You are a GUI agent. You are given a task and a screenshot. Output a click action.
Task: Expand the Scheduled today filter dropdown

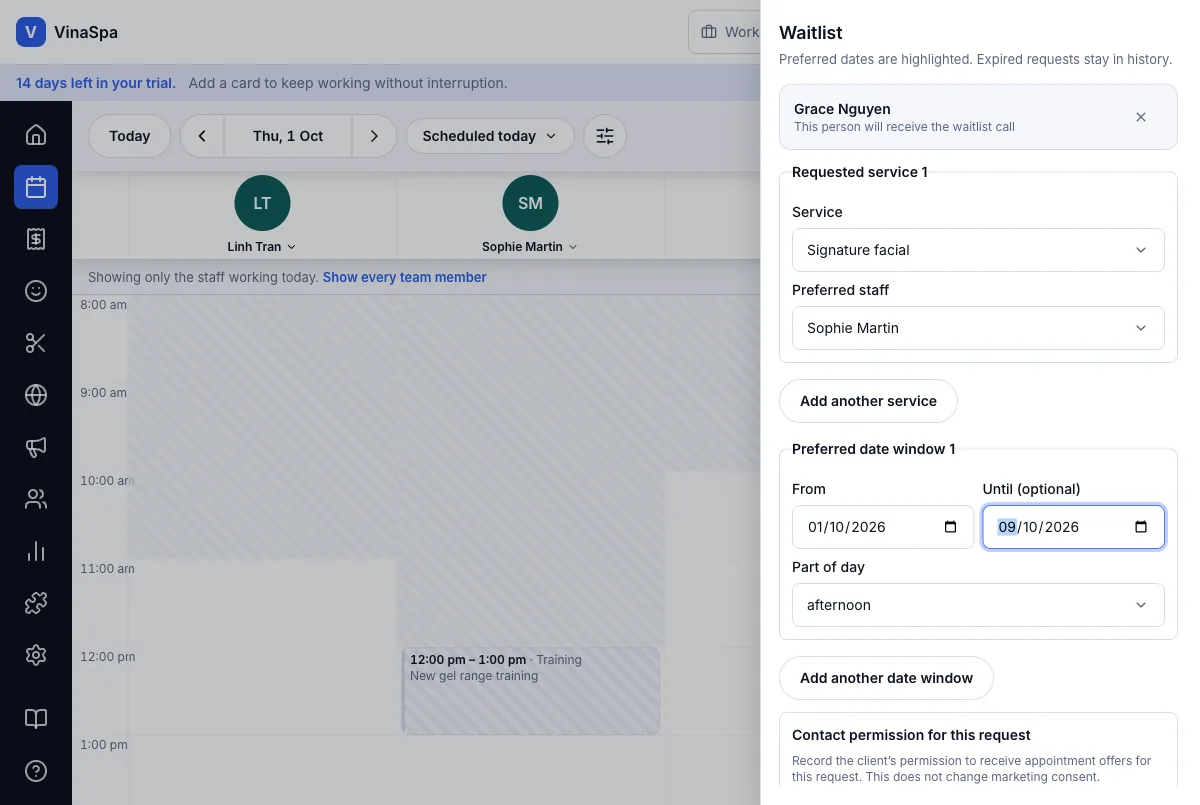click(490, 136)
